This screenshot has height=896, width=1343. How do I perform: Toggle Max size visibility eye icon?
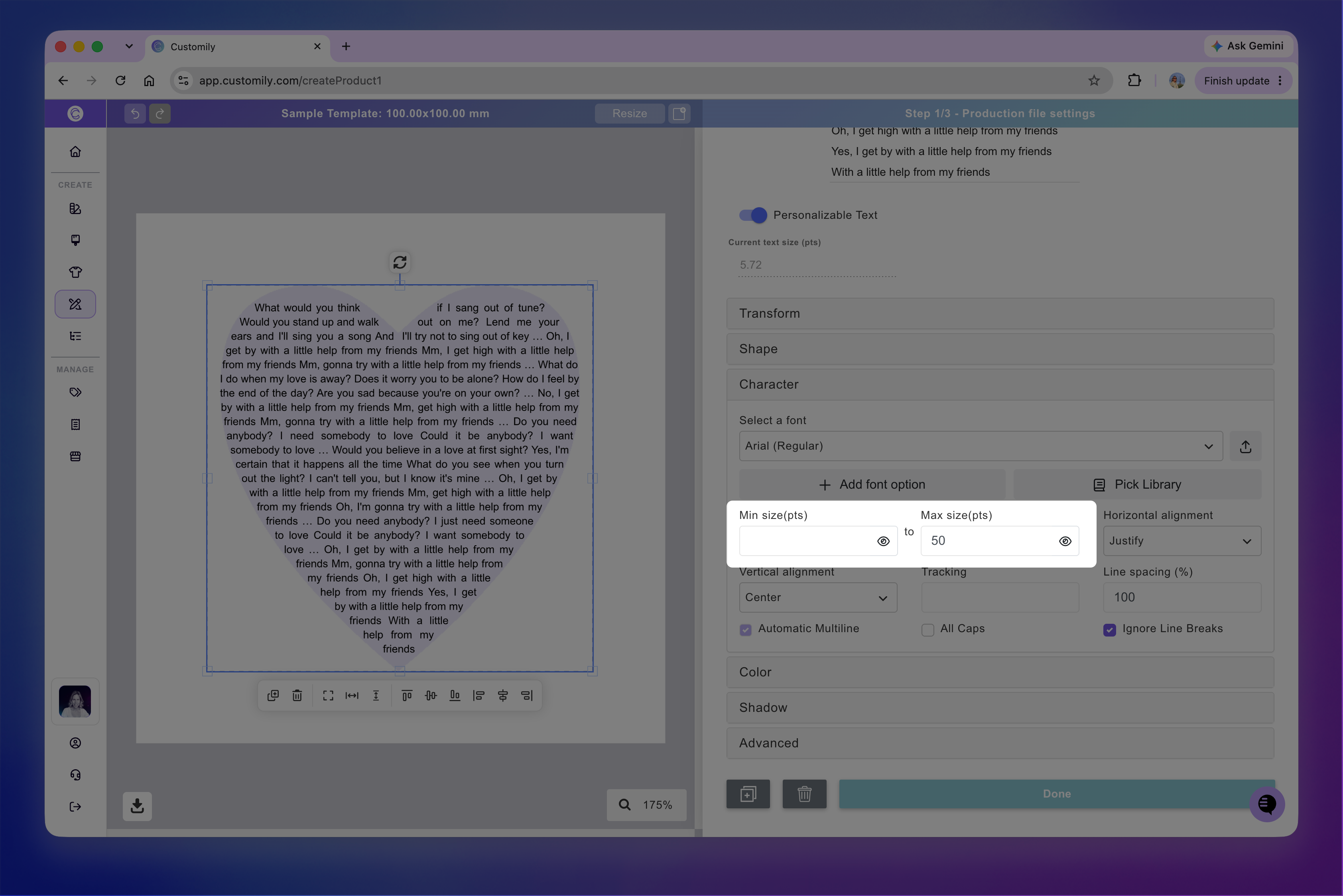click(x=1065, y=541)
